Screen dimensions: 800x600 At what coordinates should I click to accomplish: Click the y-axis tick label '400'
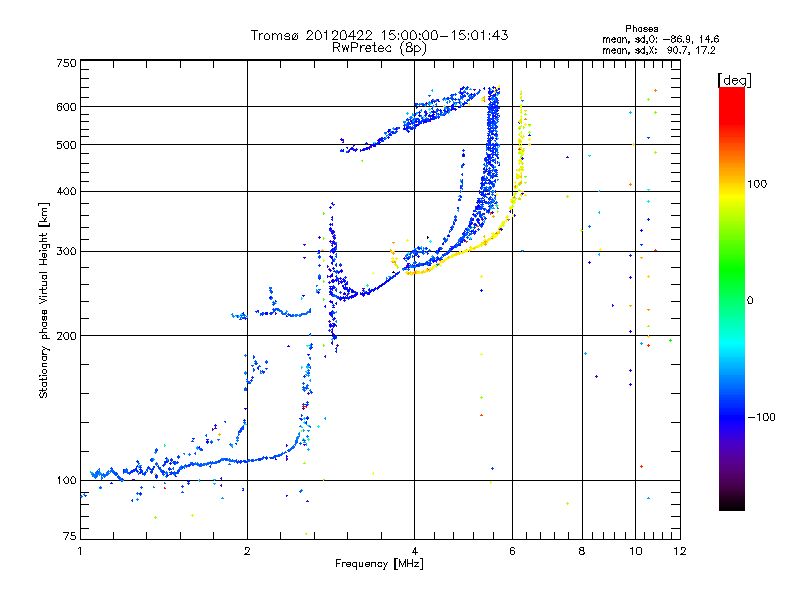coord(66,191)
